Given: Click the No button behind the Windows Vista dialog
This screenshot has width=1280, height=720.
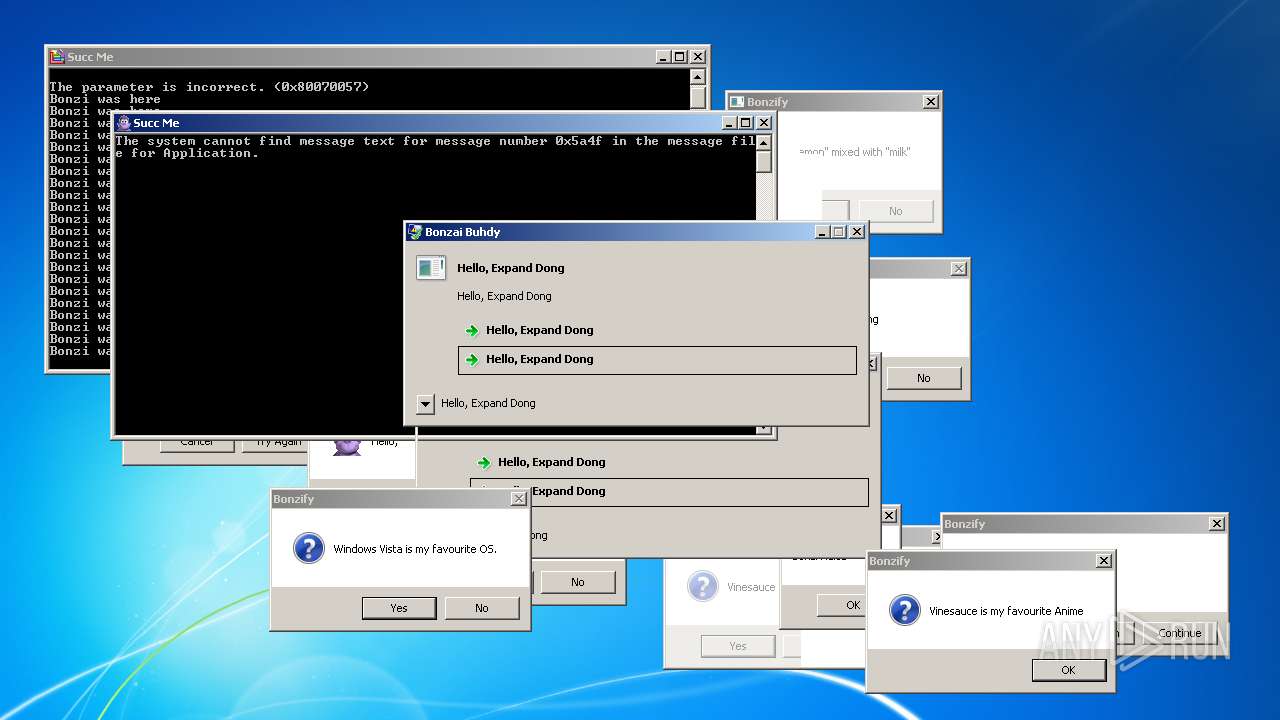Looking at the screenshot, I should click(577, 582).
